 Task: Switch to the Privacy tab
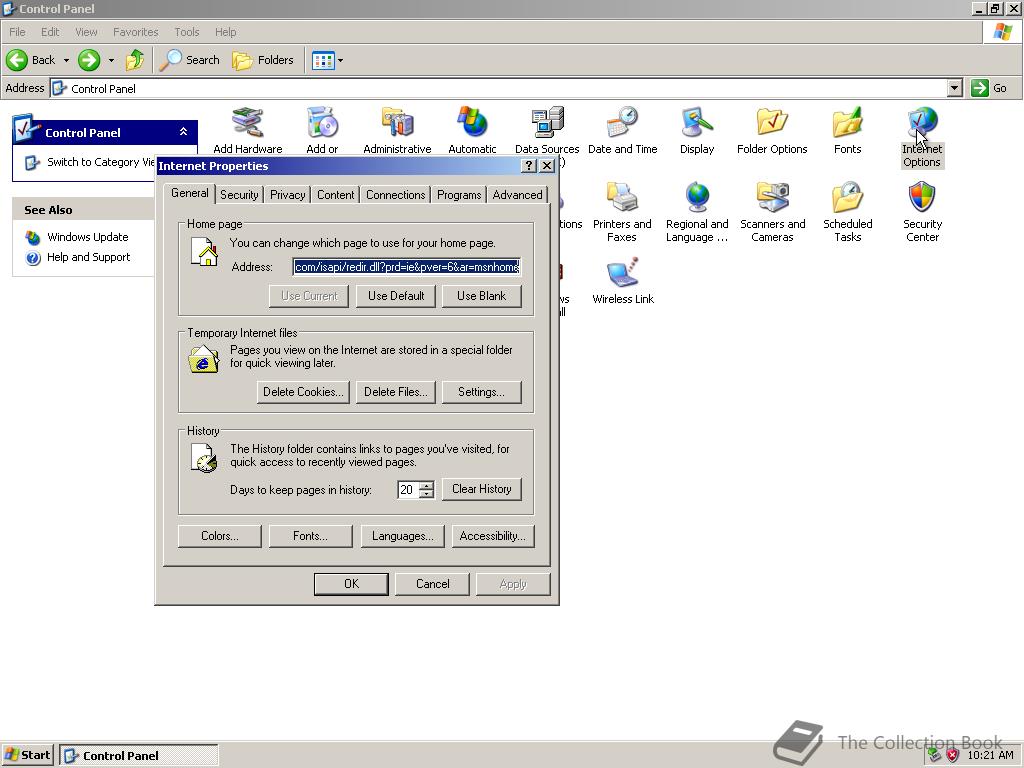(287, 195)
